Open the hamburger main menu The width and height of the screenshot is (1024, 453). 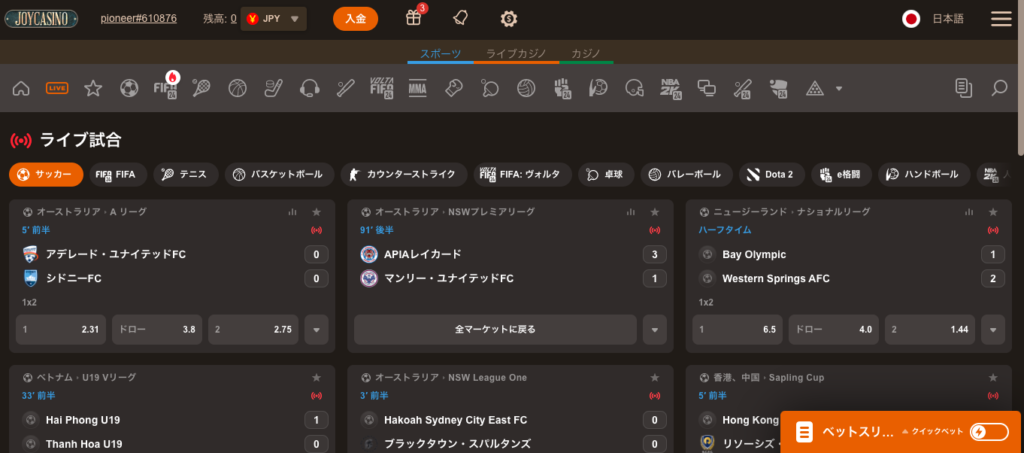coord(1000,19)
